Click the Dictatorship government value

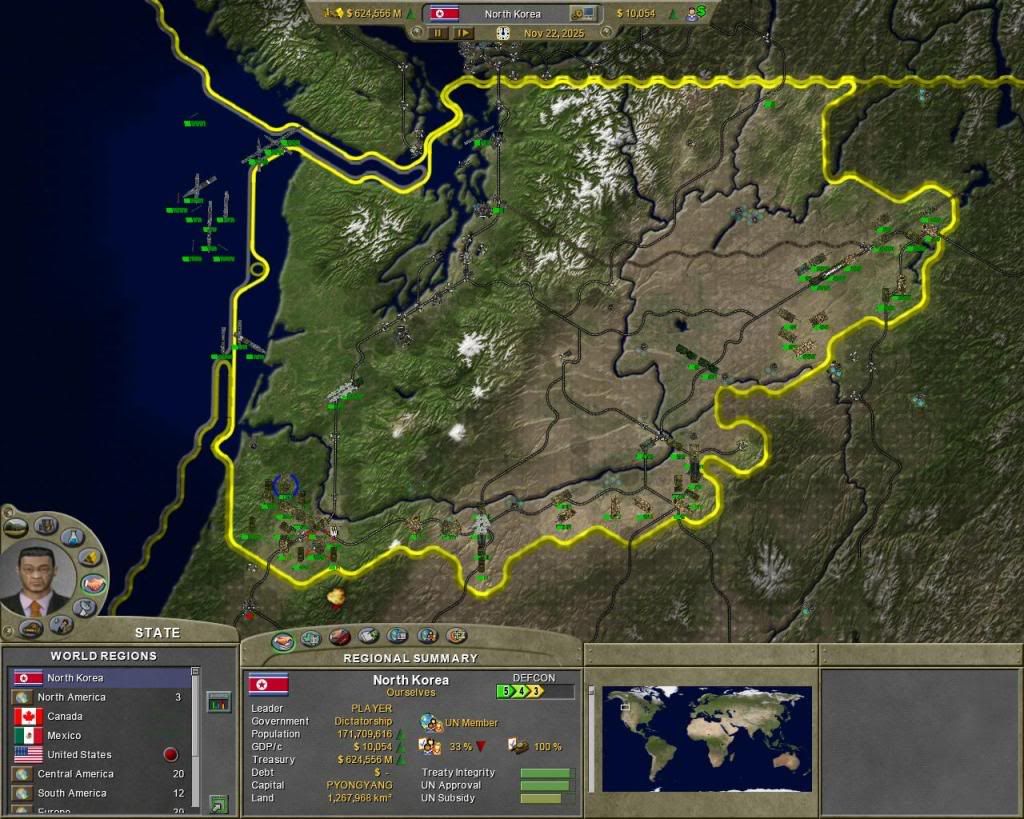(x=363, y=721)
